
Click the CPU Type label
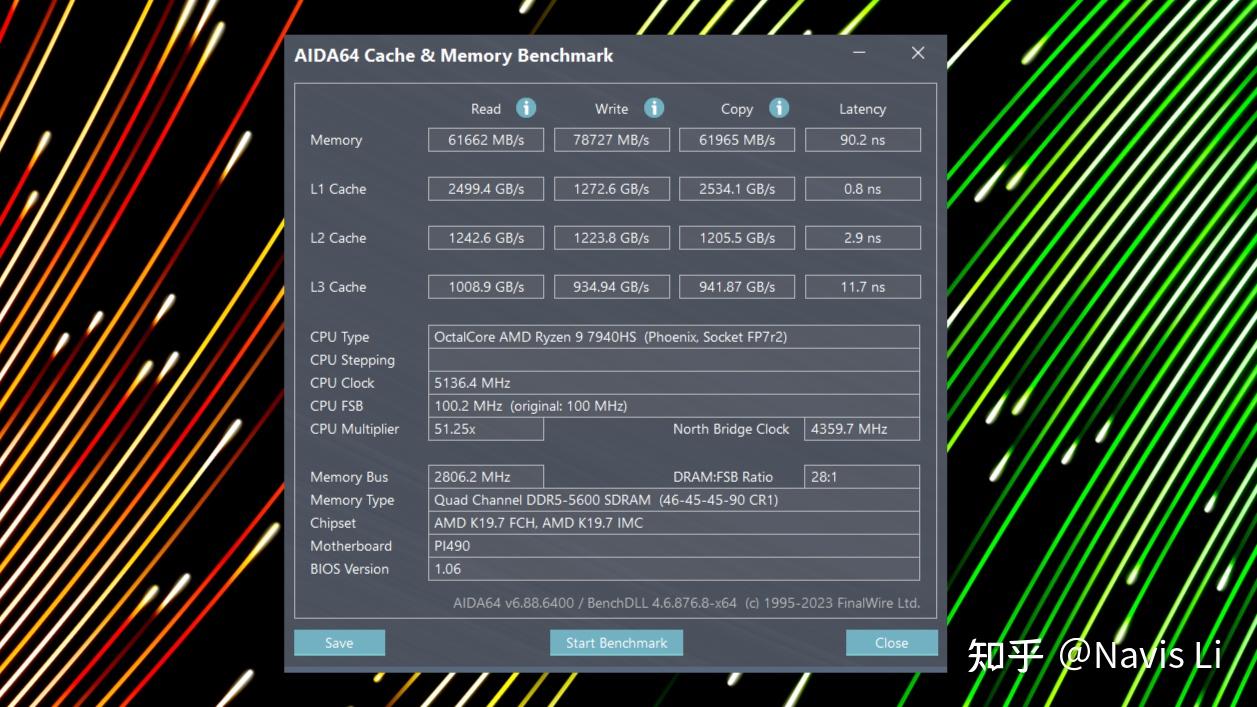pos(340,337)
